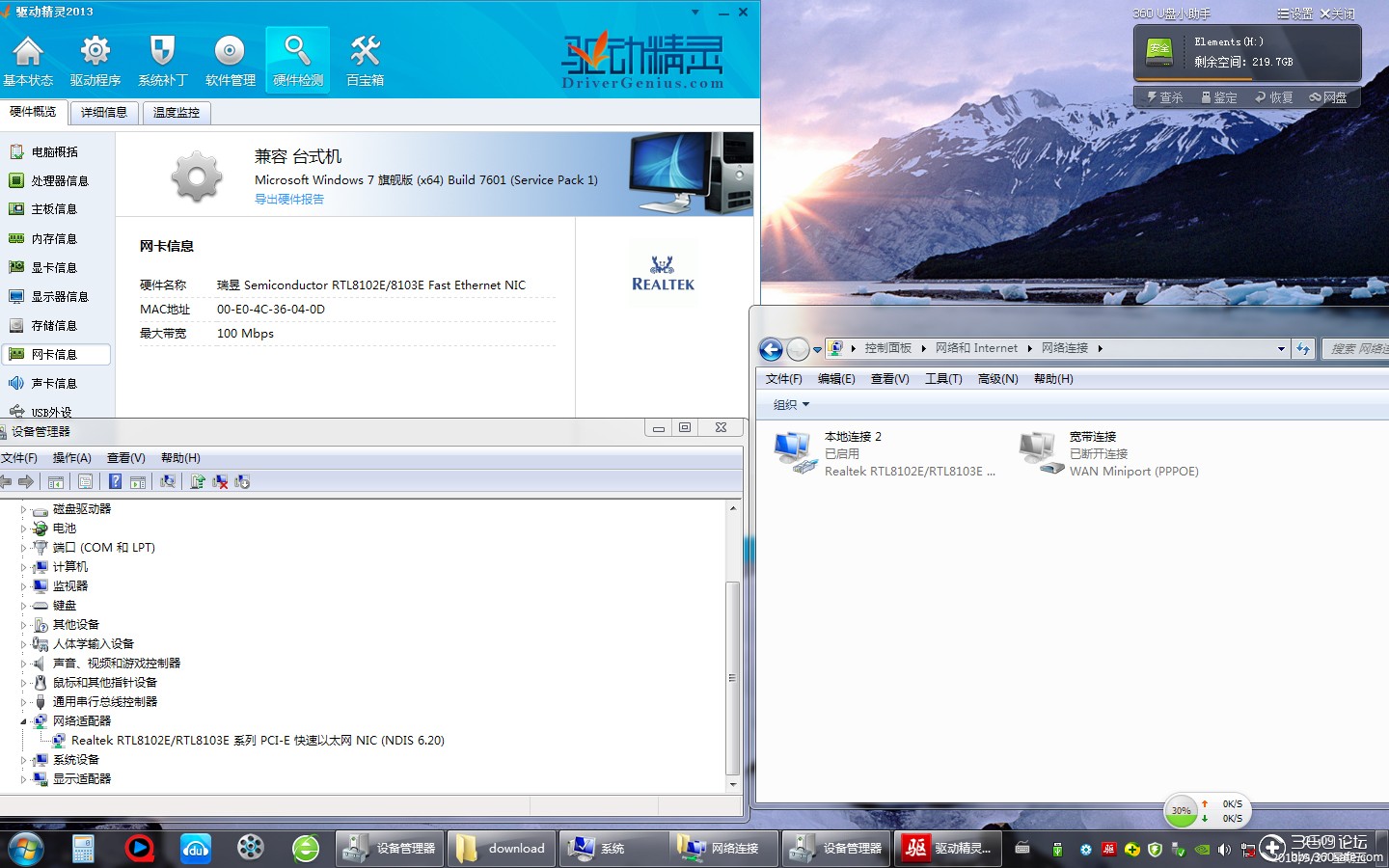Switch to the 详细信息 tab

[x=104, y=112]
